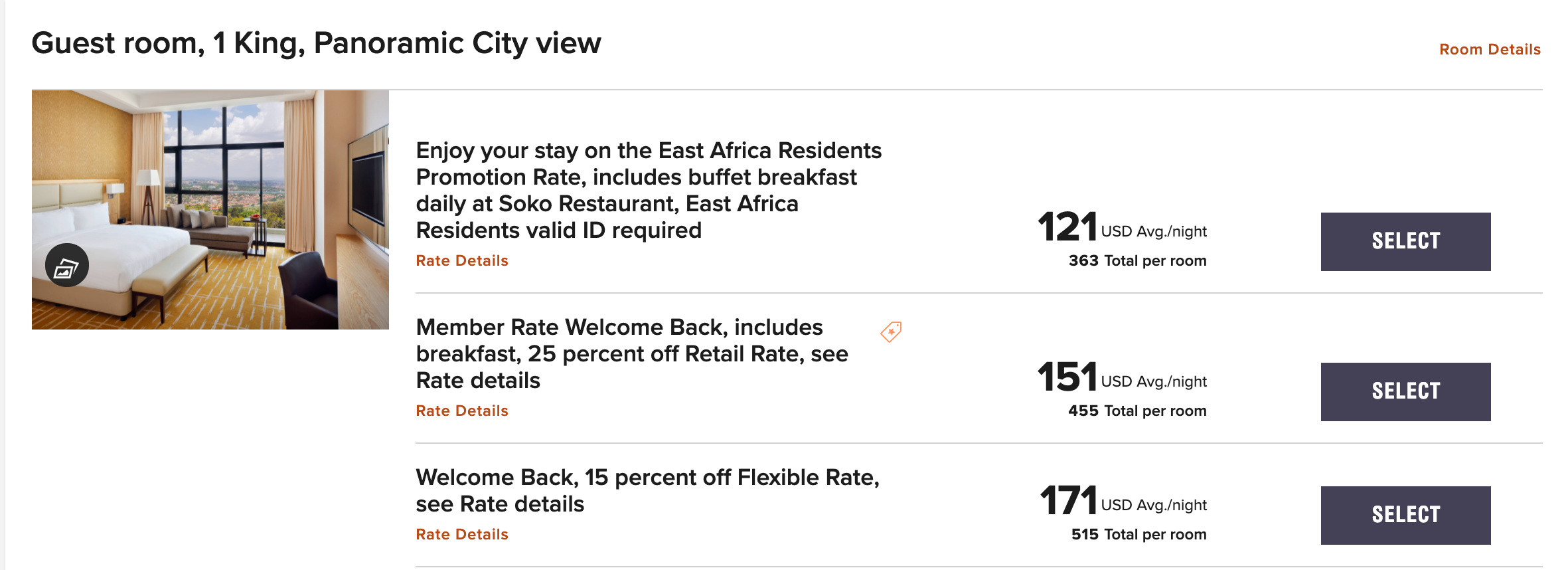
Task: Click the 515 Total per room text
Action: (x=1138, y=535)
